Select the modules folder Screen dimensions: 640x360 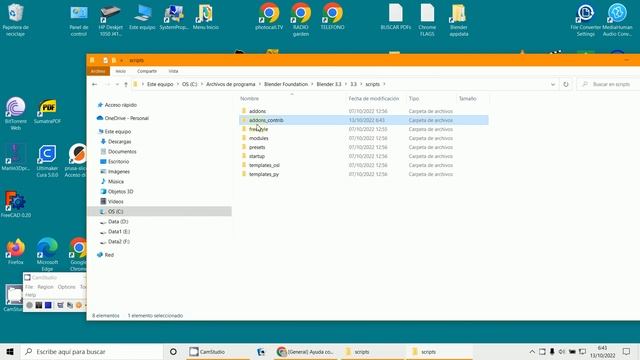tap(258, 138)
